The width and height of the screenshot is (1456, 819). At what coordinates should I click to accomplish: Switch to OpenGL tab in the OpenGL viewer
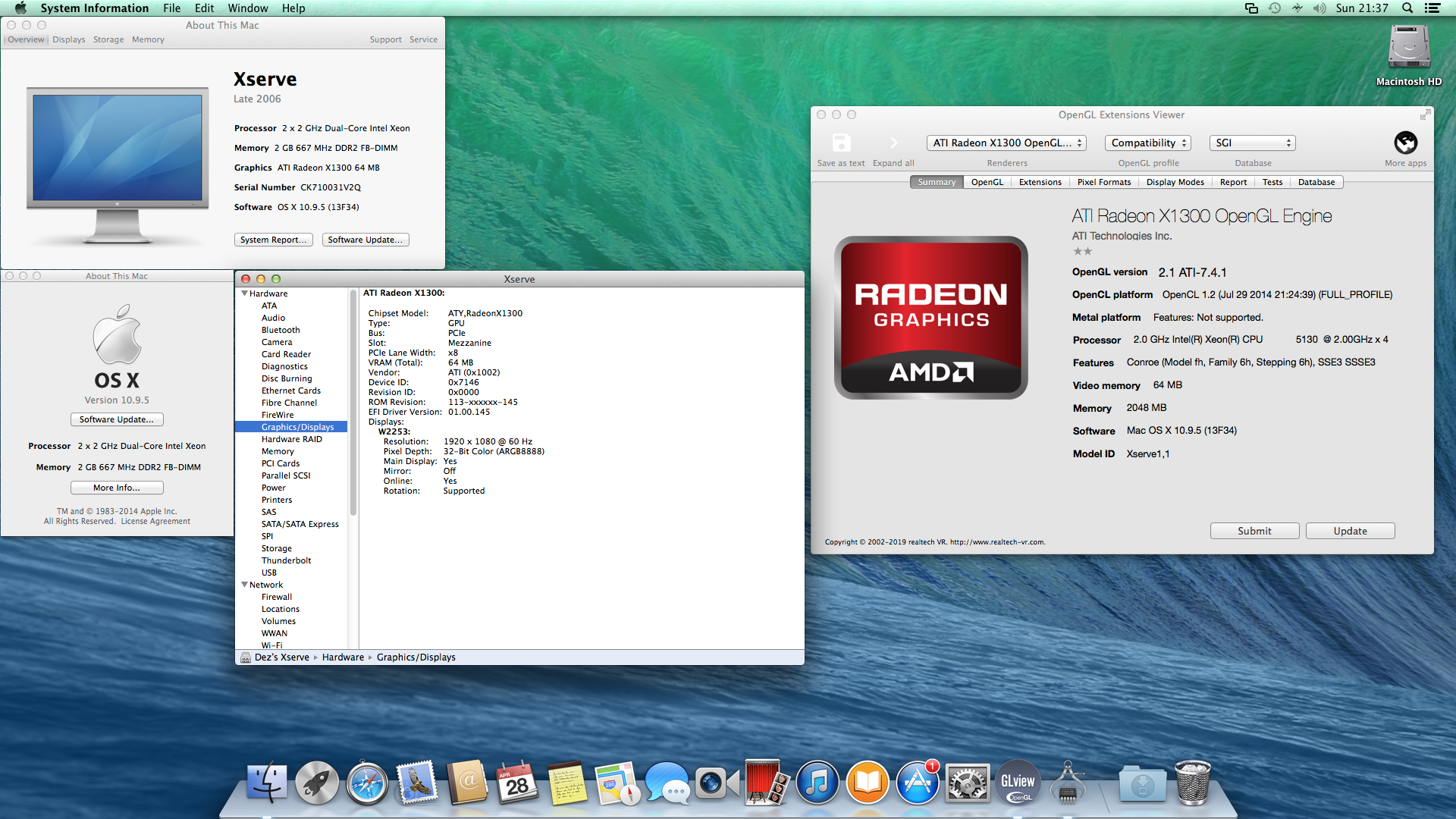click(x=987, y=182)
